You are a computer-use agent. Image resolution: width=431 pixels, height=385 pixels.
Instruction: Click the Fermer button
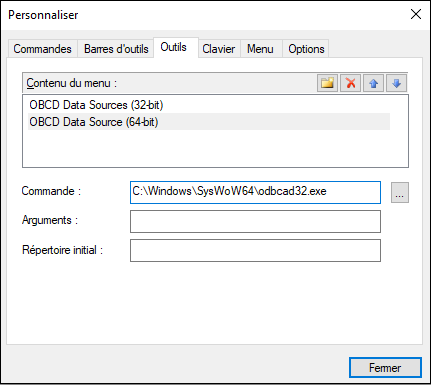tap(385, 368)
